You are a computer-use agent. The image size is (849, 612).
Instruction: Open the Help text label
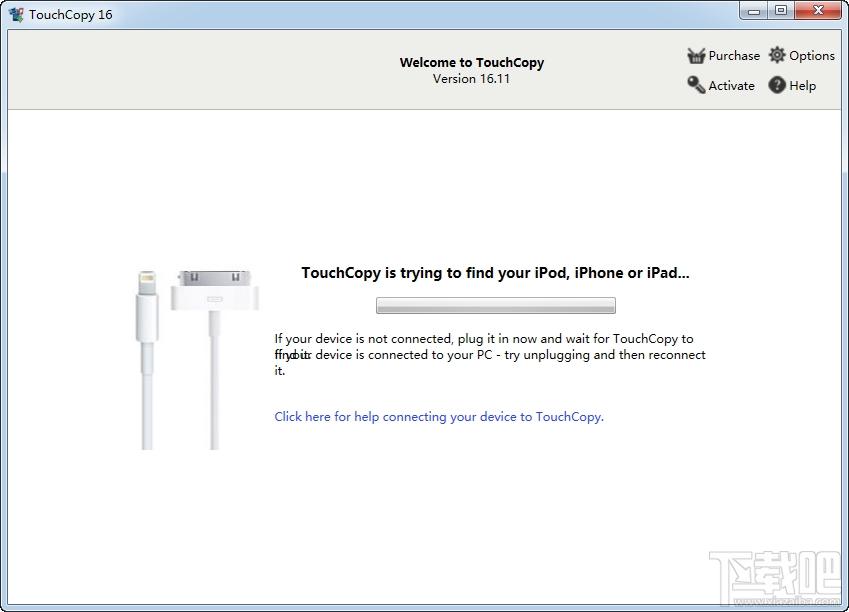pyautogui.click(x=802, y=86)
